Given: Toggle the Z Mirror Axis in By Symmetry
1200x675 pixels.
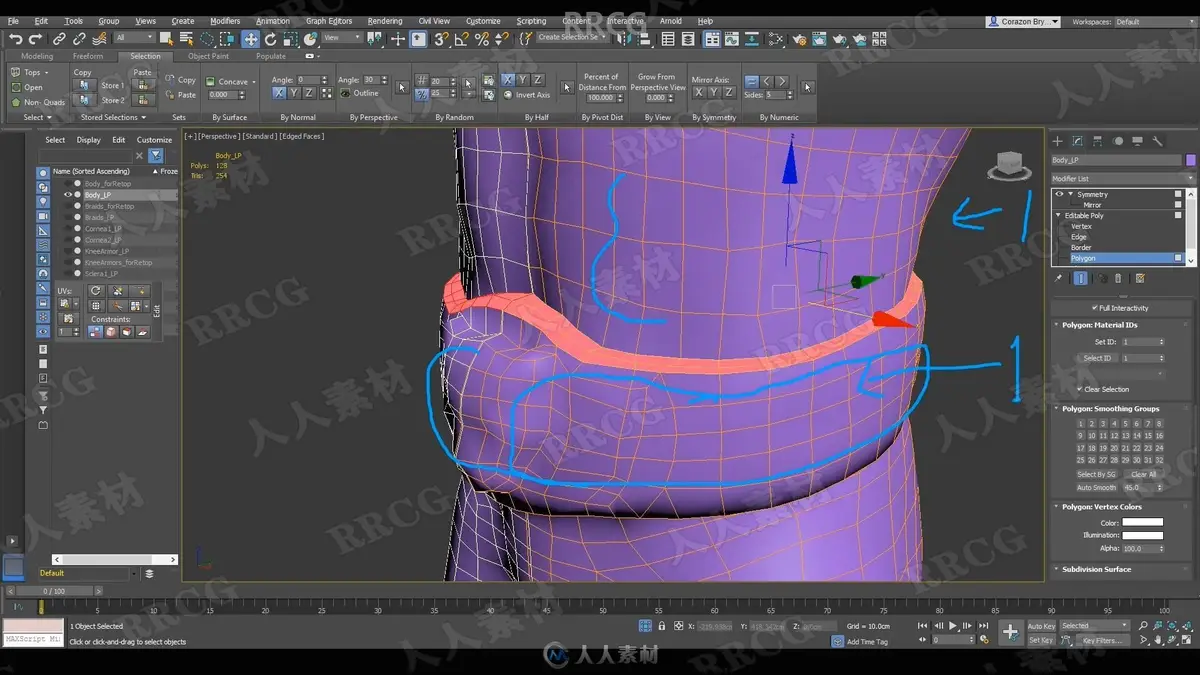Looking at the screenshot, I should point(730,92).
